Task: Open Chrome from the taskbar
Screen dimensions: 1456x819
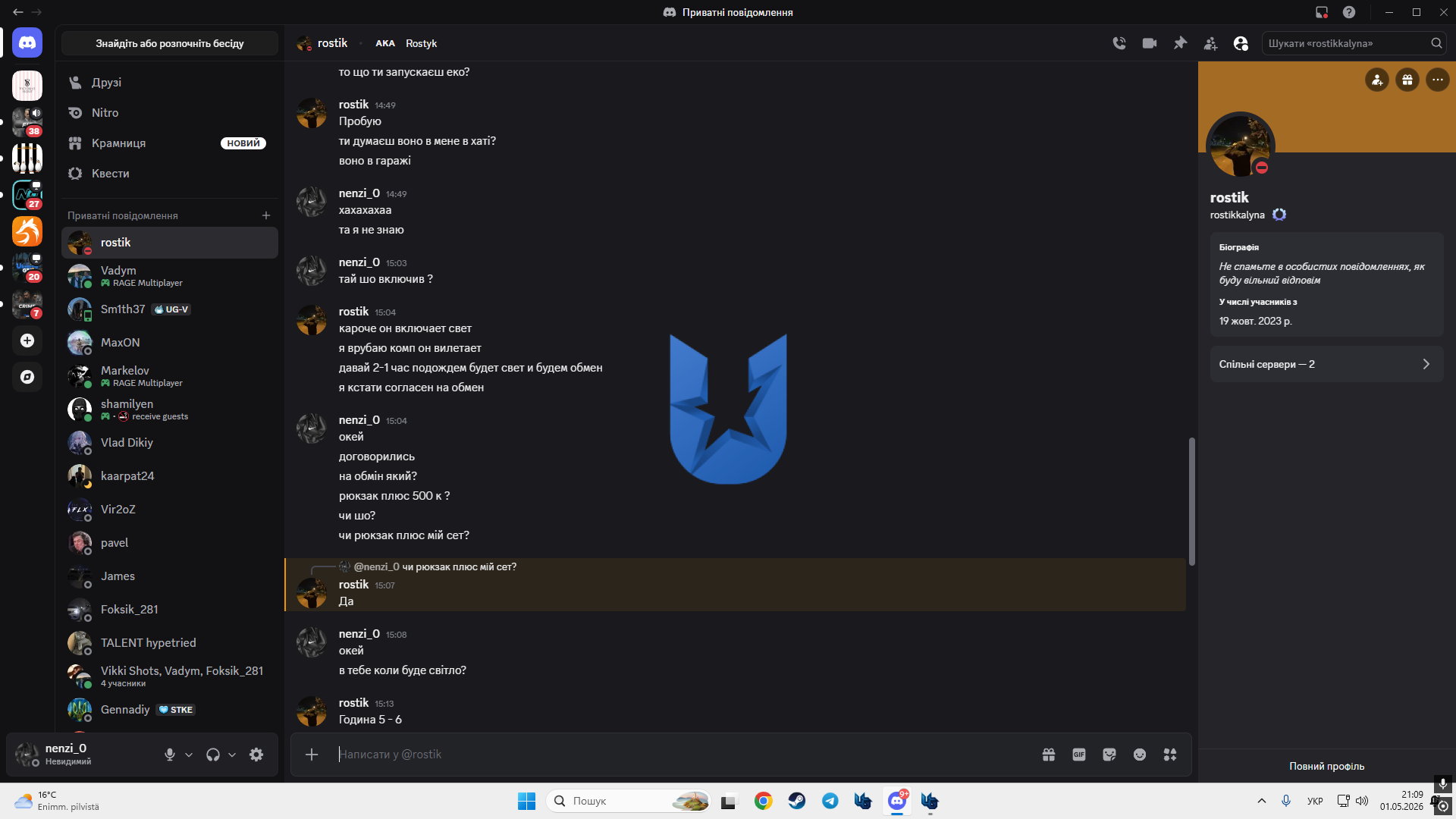Action: pyautogui.click(x=764, y=801)
